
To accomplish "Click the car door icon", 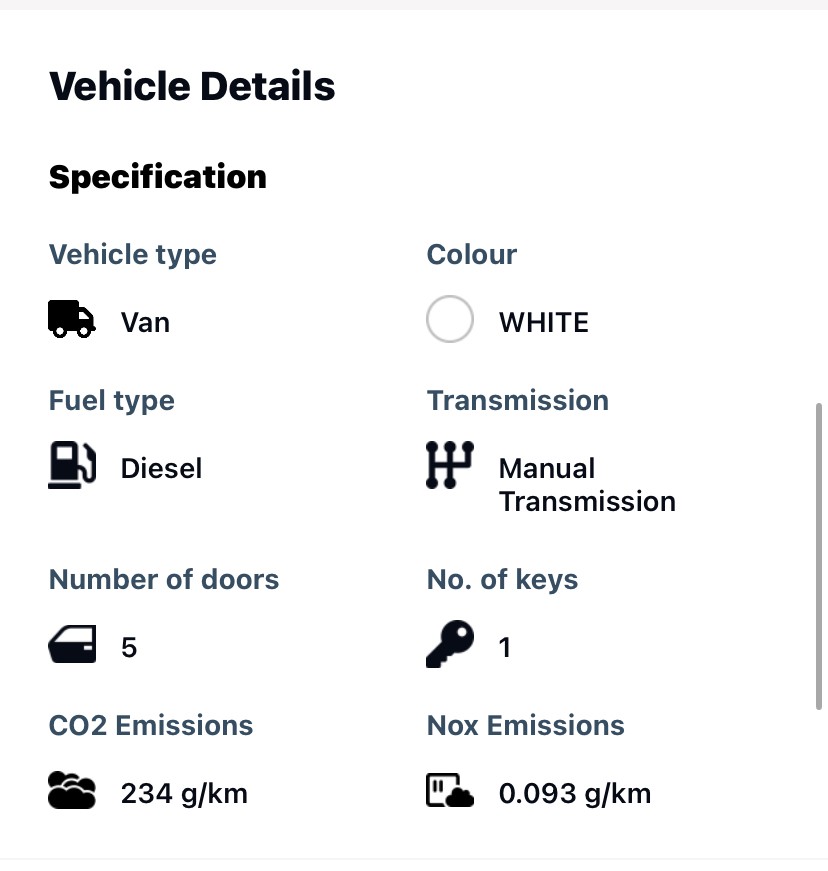I will coord(70,644).
